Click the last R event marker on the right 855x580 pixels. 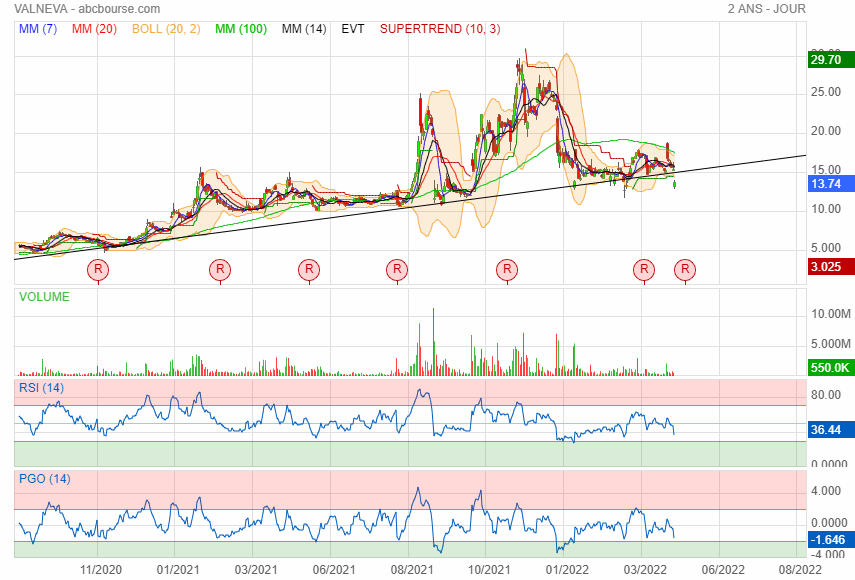coord(685,269)
